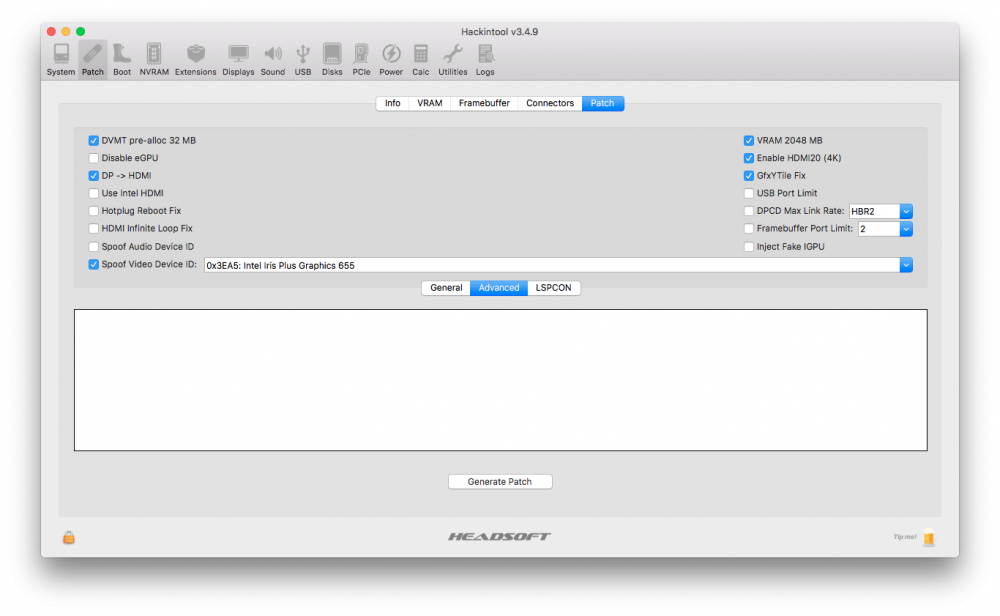Toggle the DP -> HDMI checkbox
The height and width of the screenshot is (616, 1000).
(x=94, y=175)
